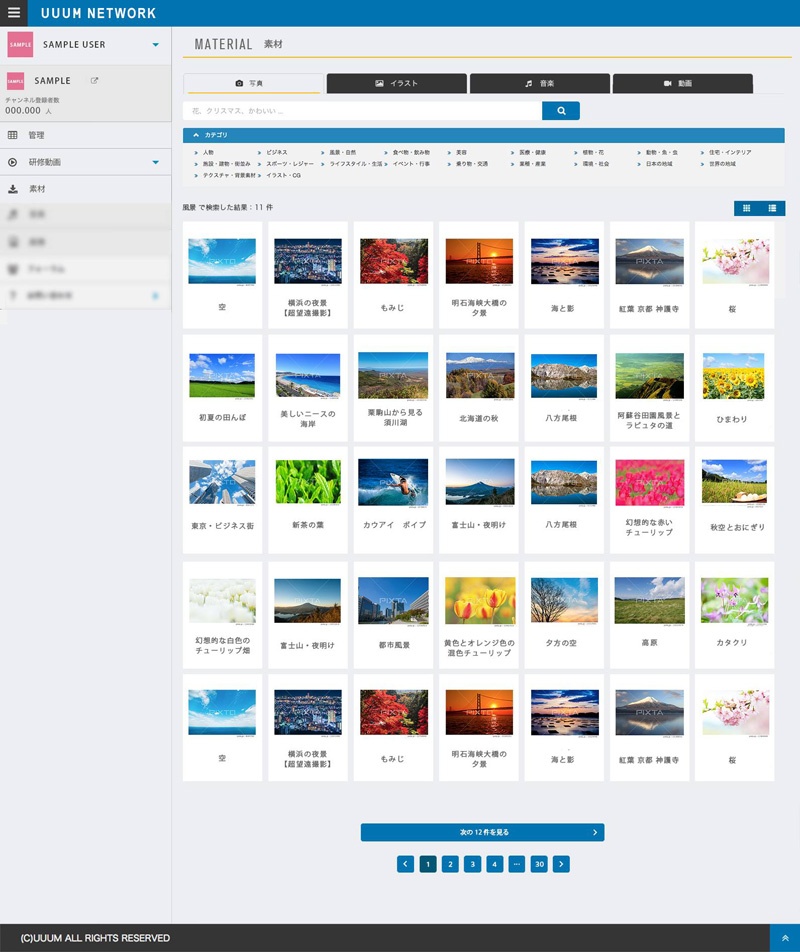This screenshot has width=800, height=952.
Task: Select the 動画 tab
Action: click(682, 84)
